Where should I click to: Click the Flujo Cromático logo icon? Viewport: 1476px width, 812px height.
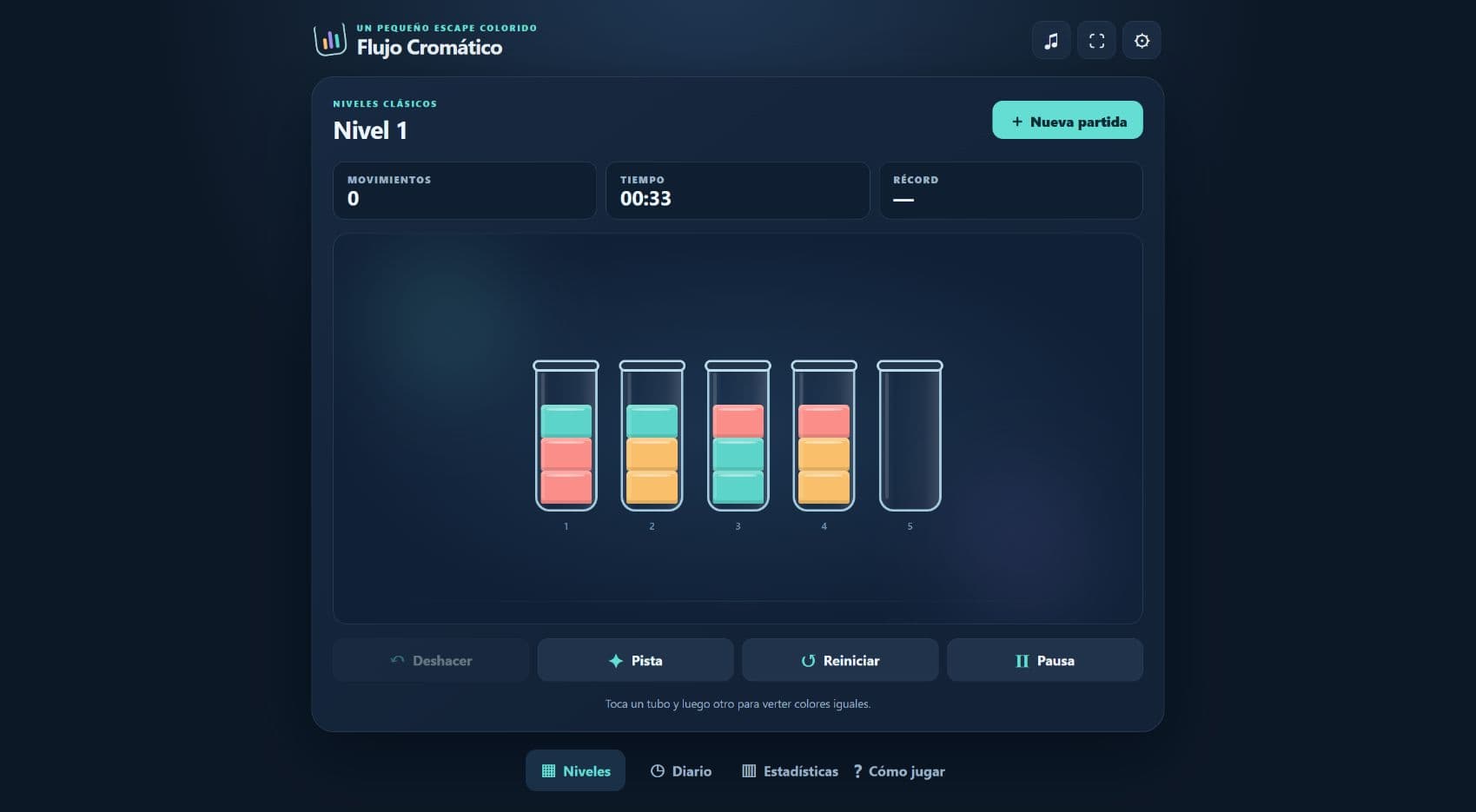(x=330, y=40)
